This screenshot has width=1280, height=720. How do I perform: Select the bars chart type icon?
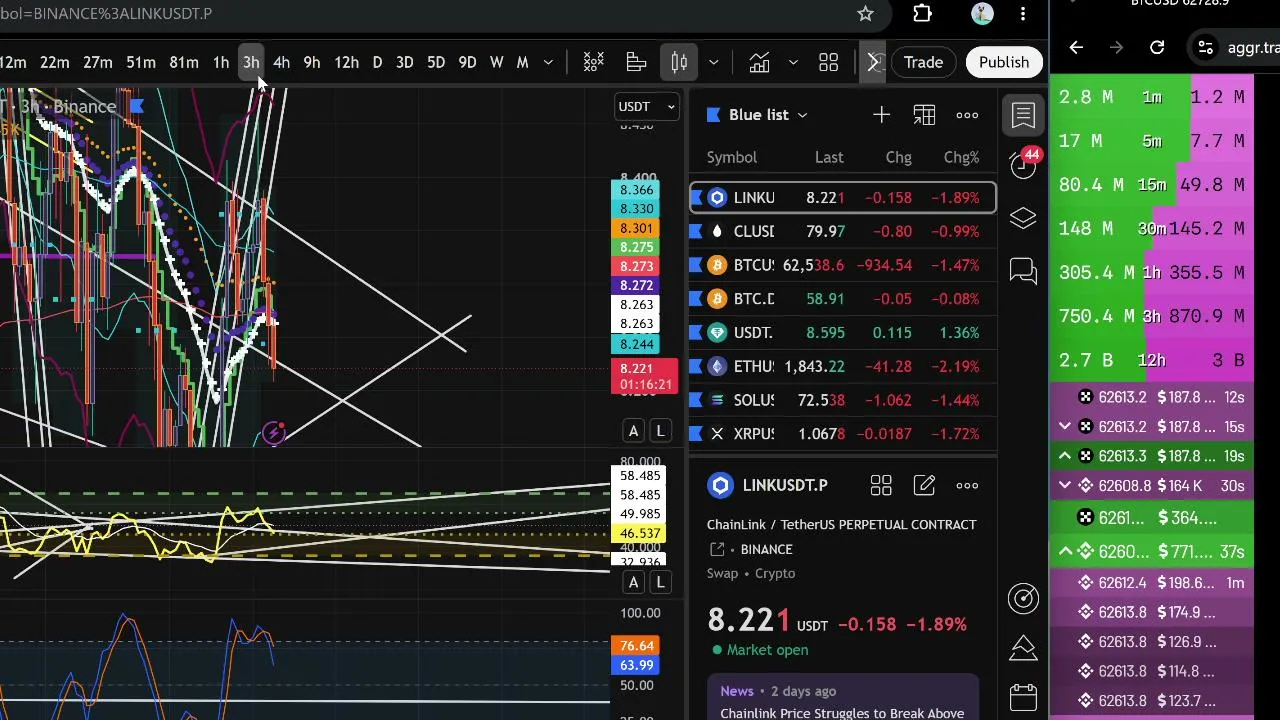pyautogui.click(x=636, y=63)
